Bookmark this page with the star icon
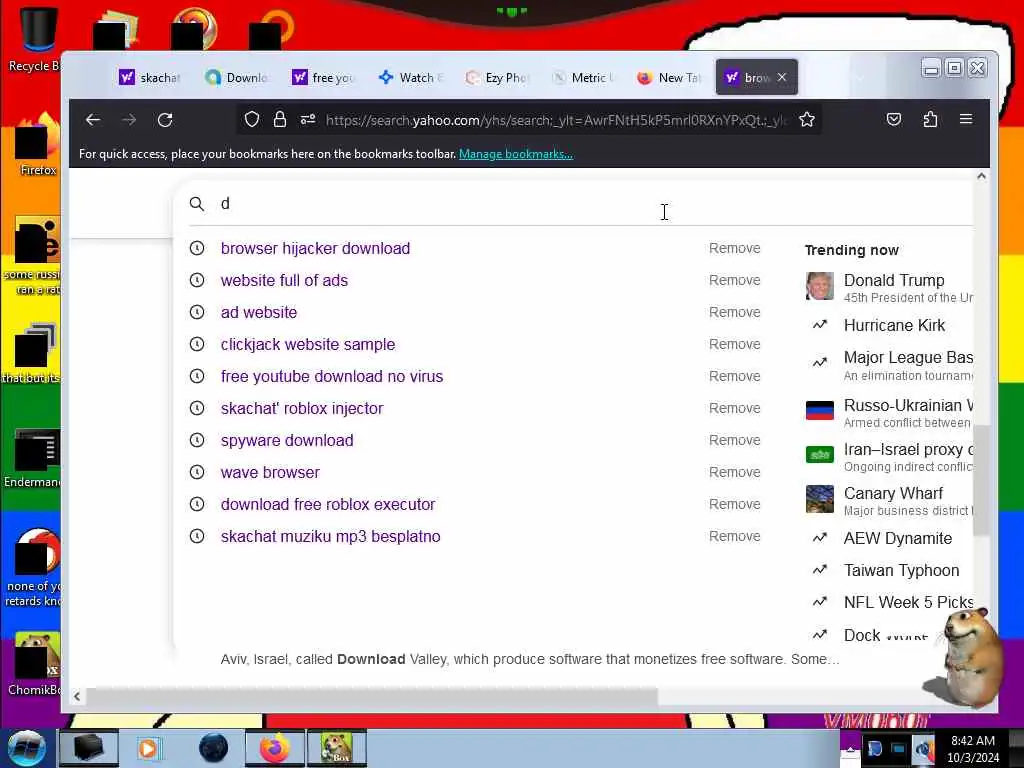Screen dimensions: 1024x768 tap(807, 120)
